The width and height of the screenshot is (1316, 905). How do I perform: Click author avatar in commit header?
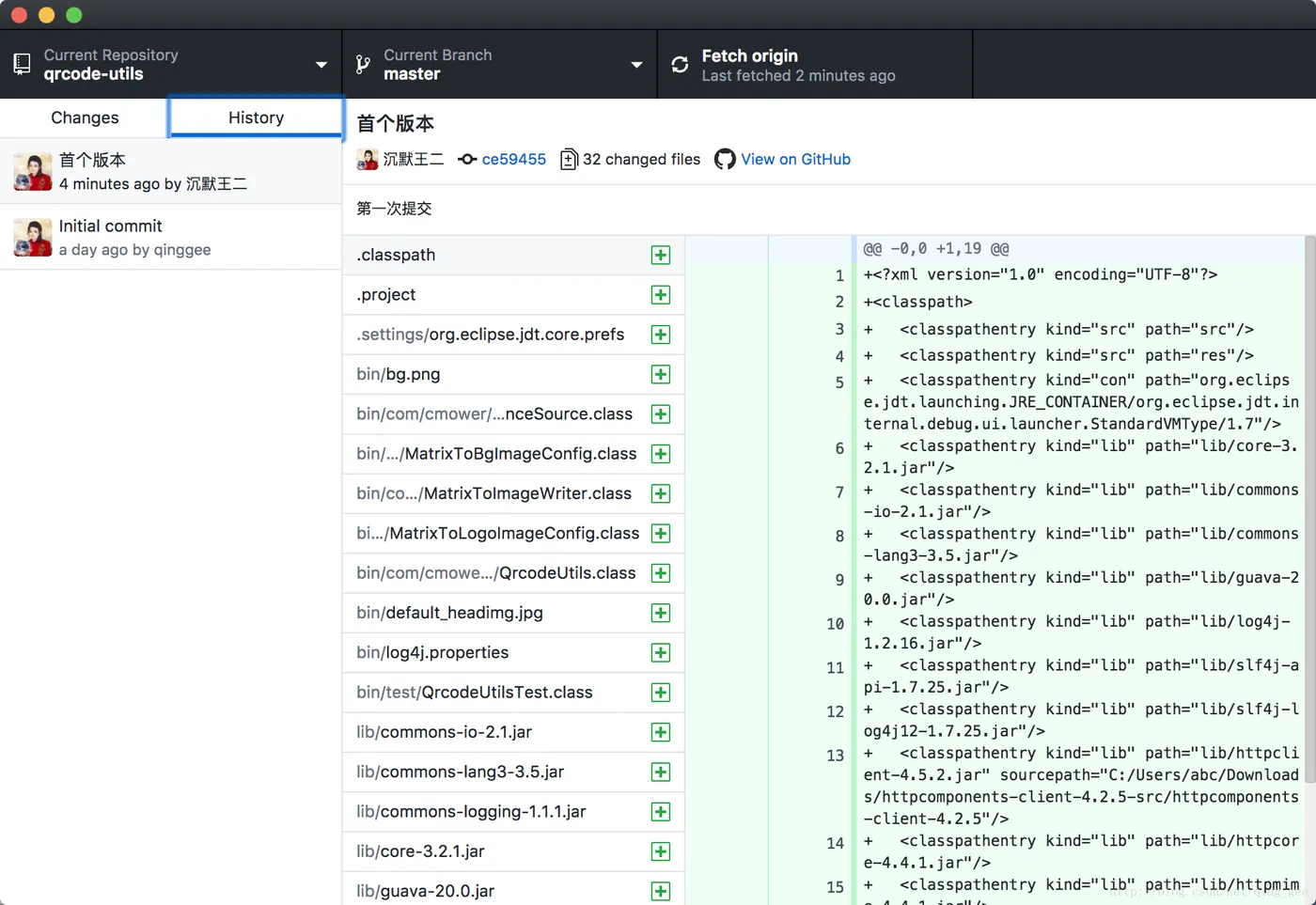(368, 160)
